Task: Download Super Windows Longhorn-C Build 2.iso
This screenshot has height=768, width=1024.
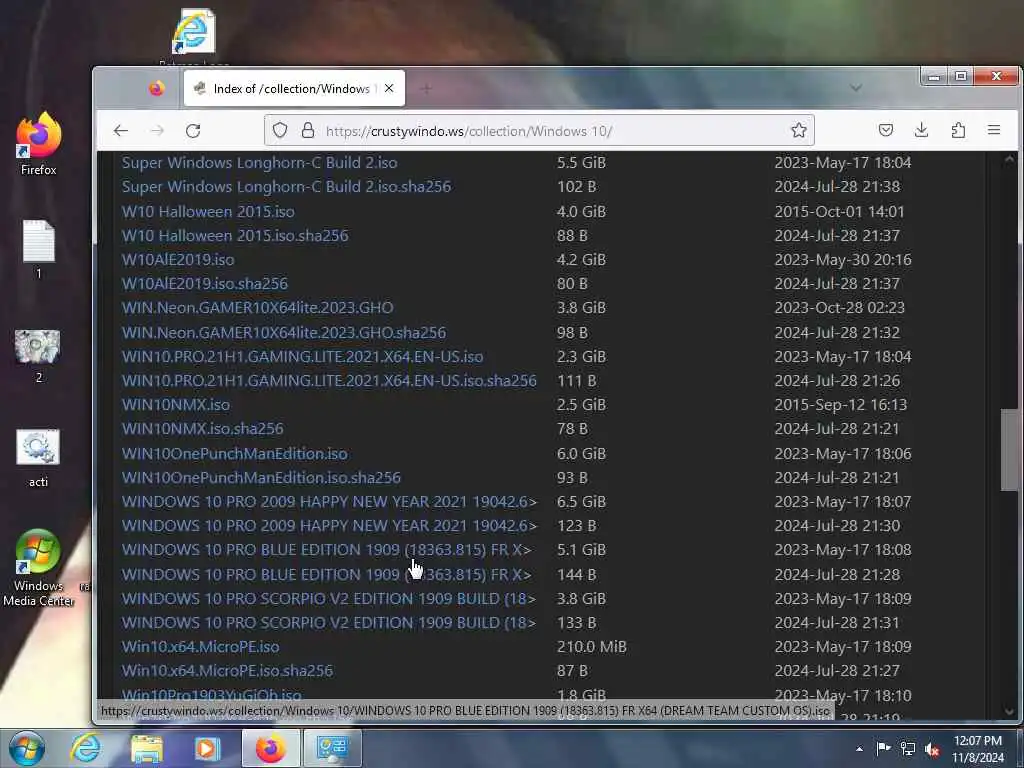Action: (259, 163)
